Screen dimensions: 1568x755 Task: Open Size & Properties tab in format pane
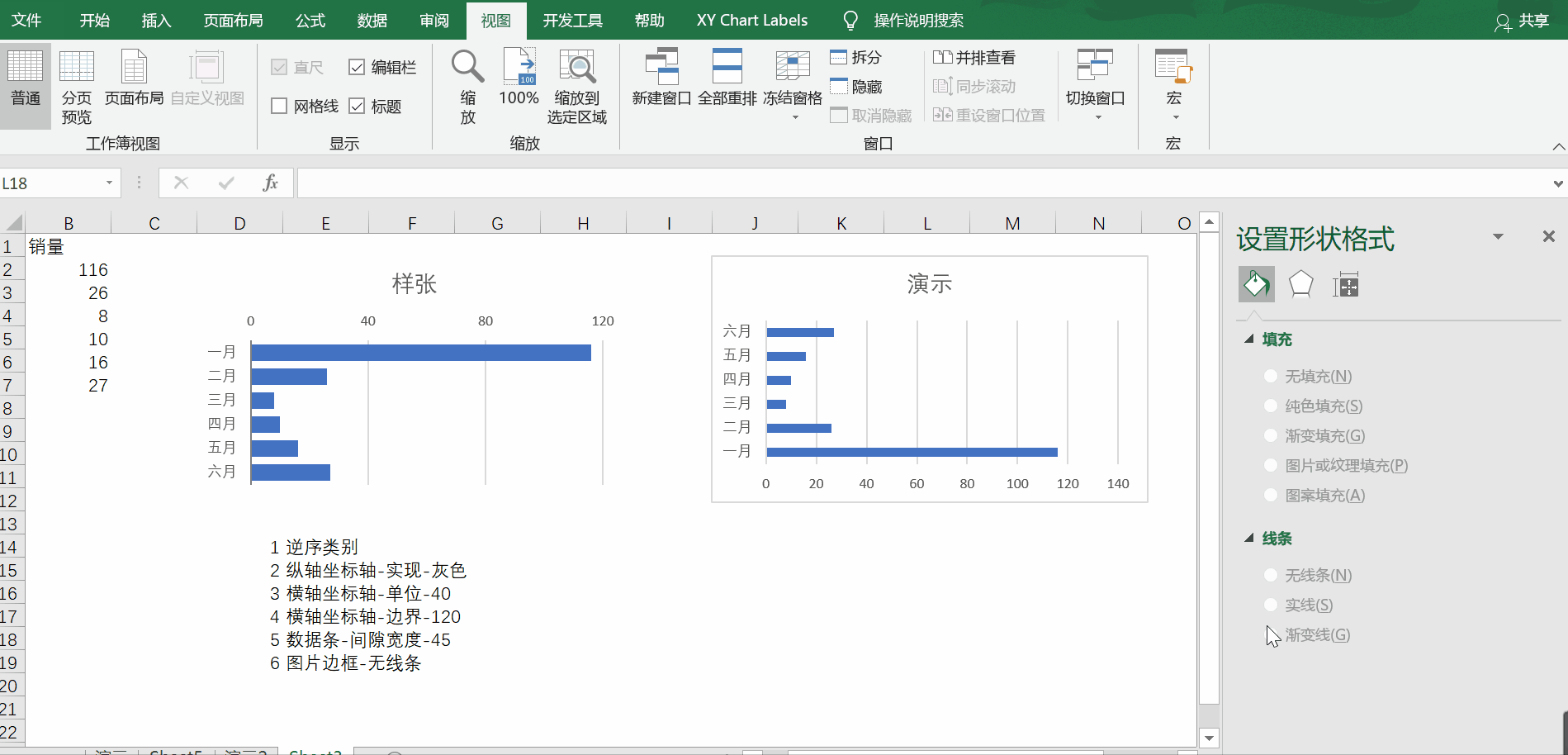click(x=1346, y=284)
